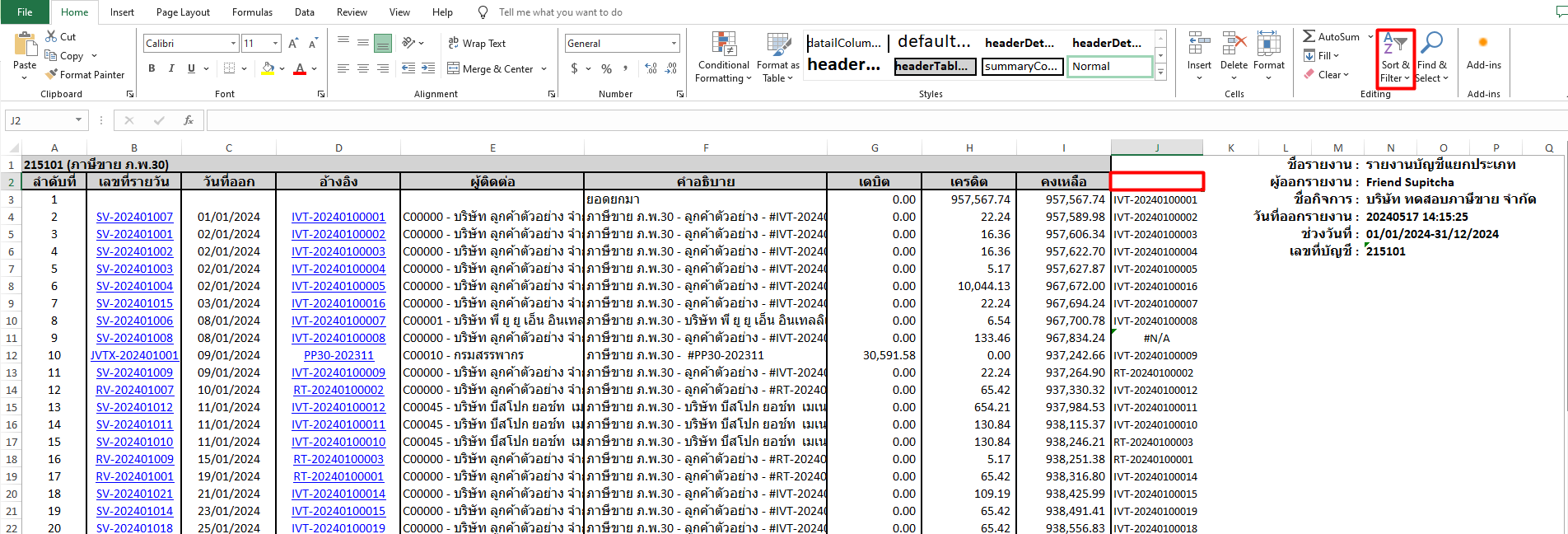Open link PP30-202311

[x=338, y=355]
